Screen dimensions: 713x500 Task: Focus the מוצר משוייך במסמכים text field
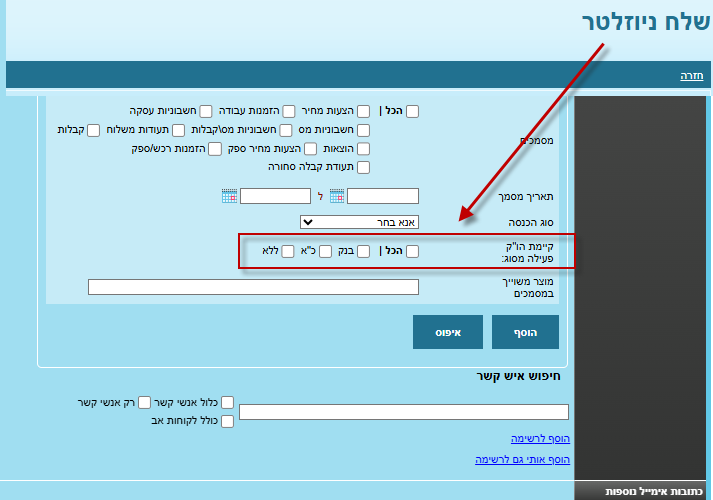coord(253,287)
